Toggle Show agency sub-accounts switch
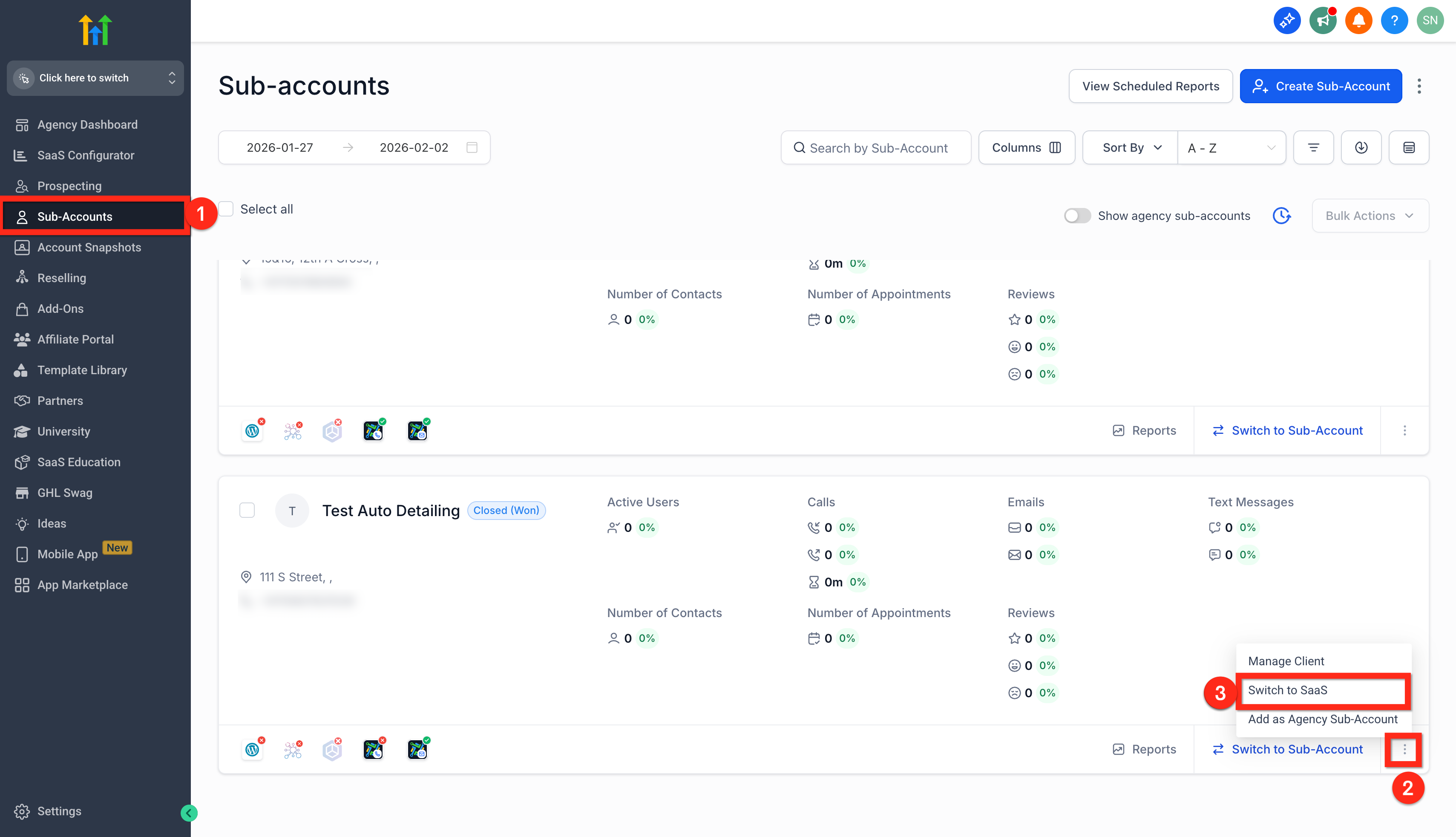 (1077, 216)
